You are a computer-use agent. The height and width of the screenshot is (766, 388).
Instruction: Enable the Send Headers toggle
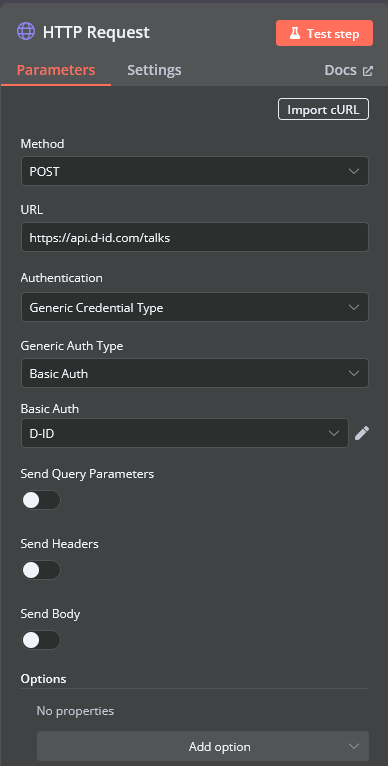click(x=41, y=570)
